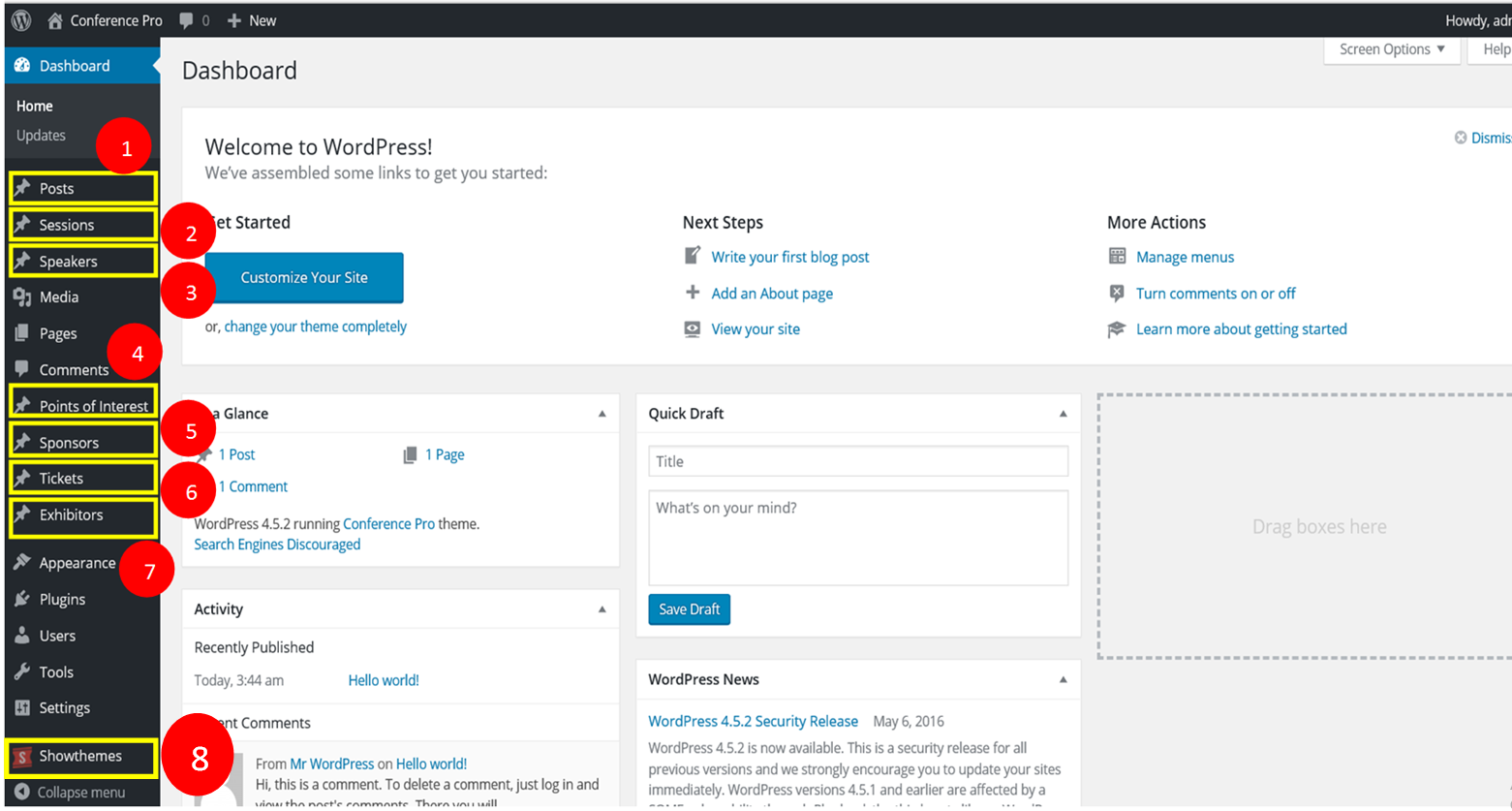
Task: Click the pin icon next to Speakers
Action: coord(22,261)
